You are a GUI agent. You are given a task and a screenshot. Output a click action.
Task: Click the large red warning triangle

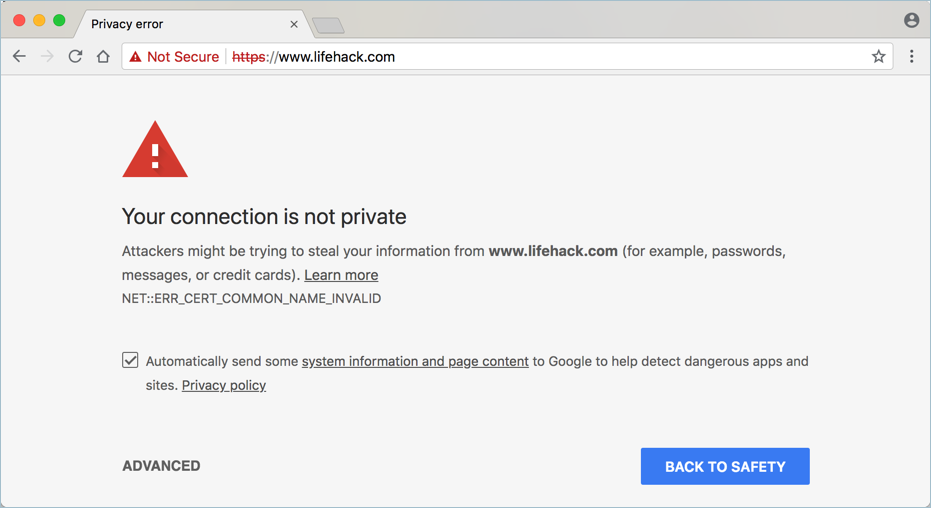[x=155, y=151]
